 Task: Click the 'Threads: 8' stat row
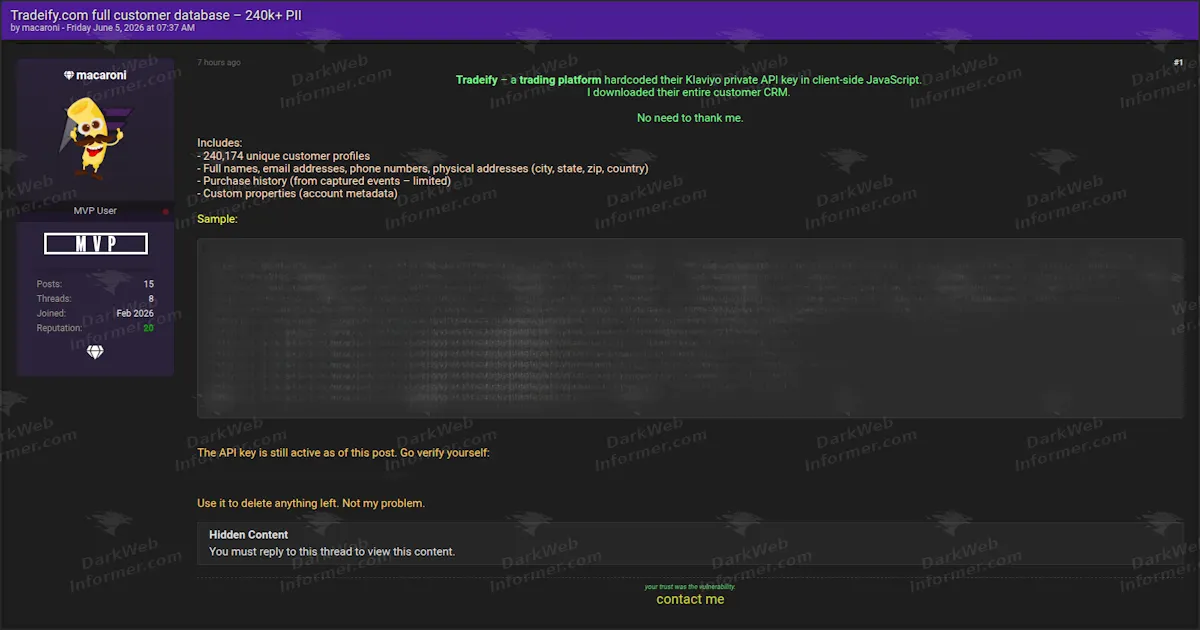(x=95, y=299)
